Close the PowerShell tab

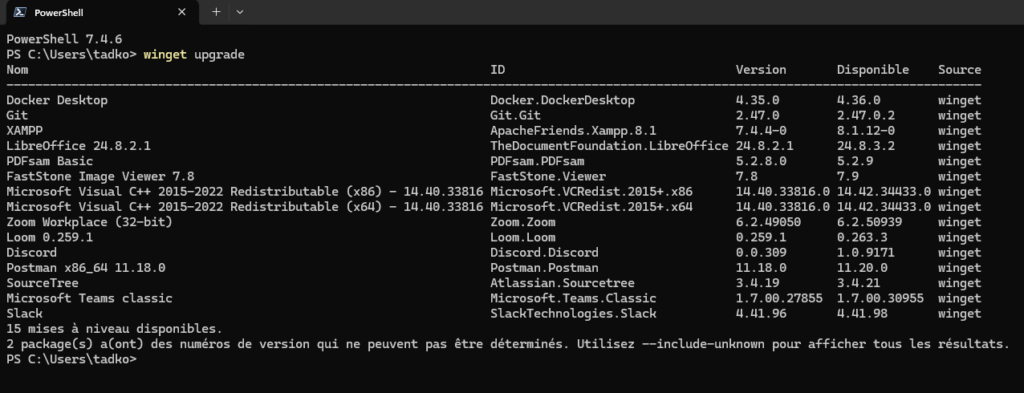182,12
